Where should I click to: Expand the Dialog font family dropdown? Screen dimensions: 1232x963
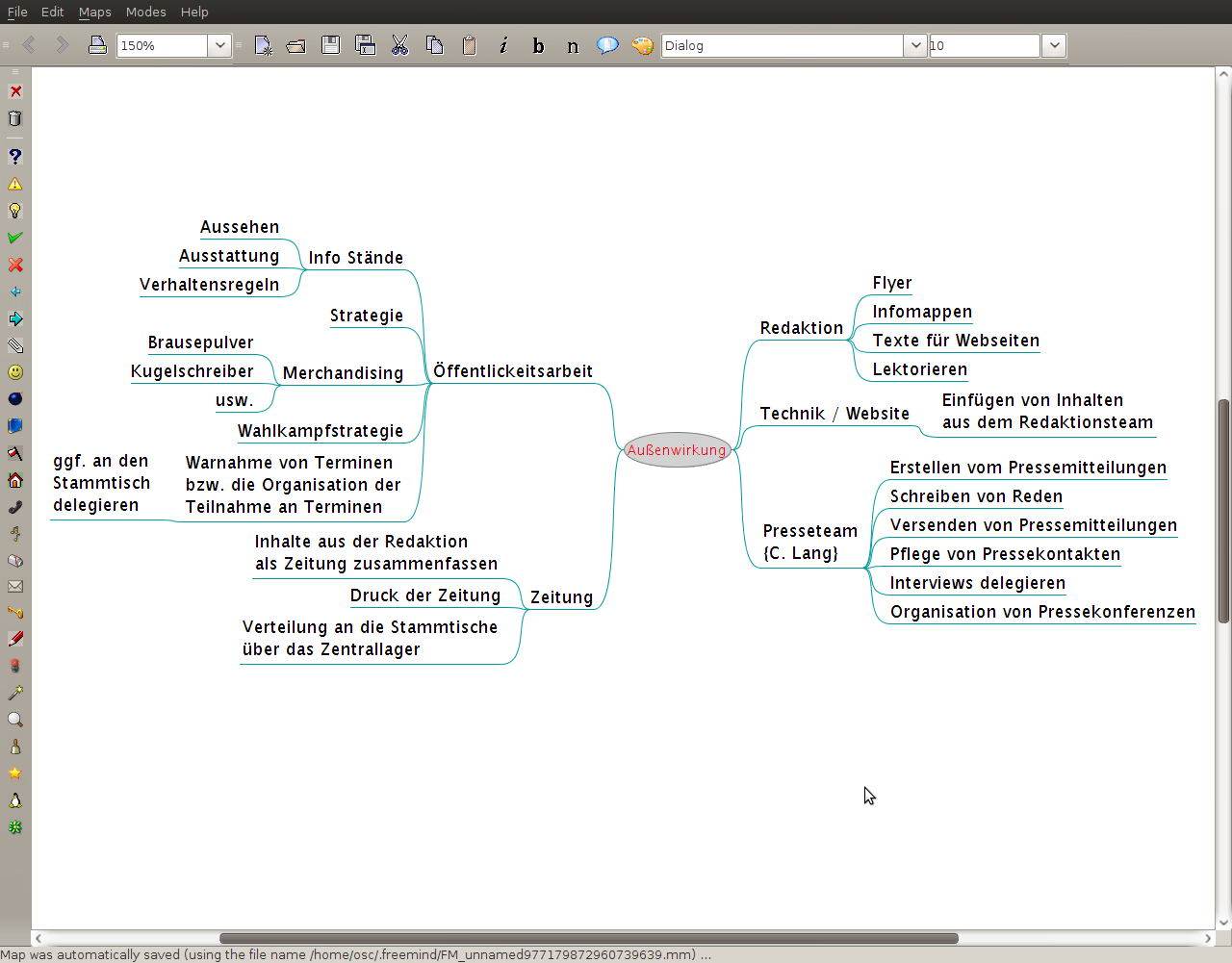[915, 45]
